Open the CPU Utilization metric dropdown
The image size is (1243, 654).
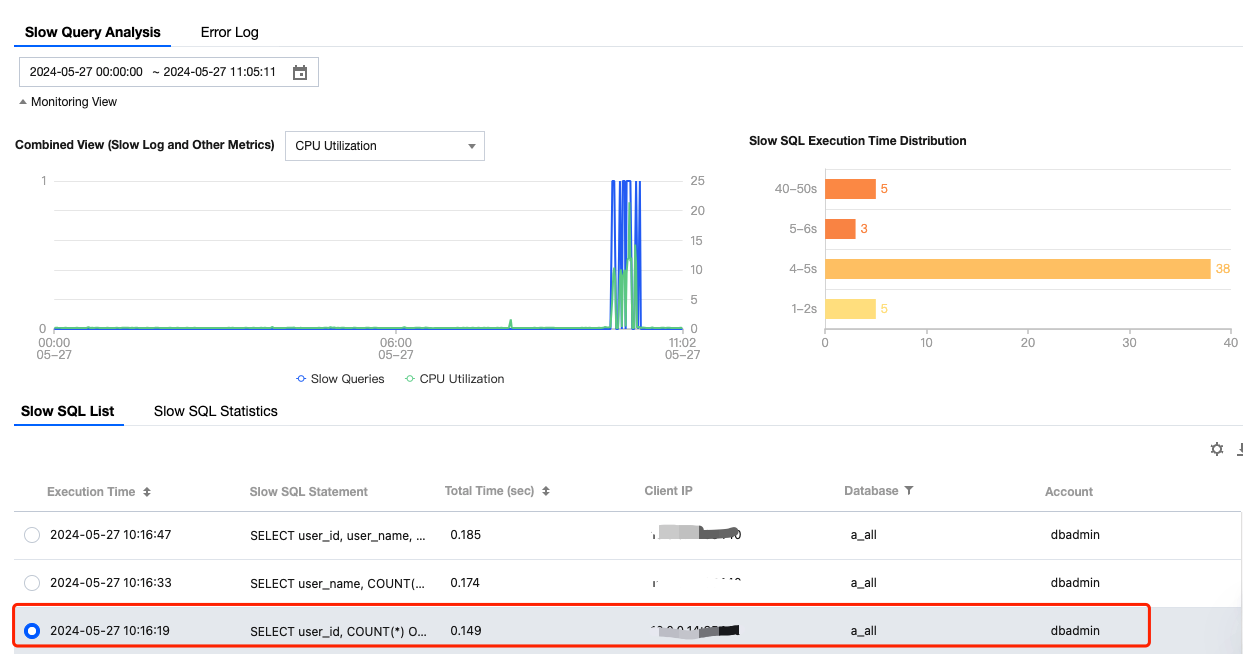(x=385, y=146)
